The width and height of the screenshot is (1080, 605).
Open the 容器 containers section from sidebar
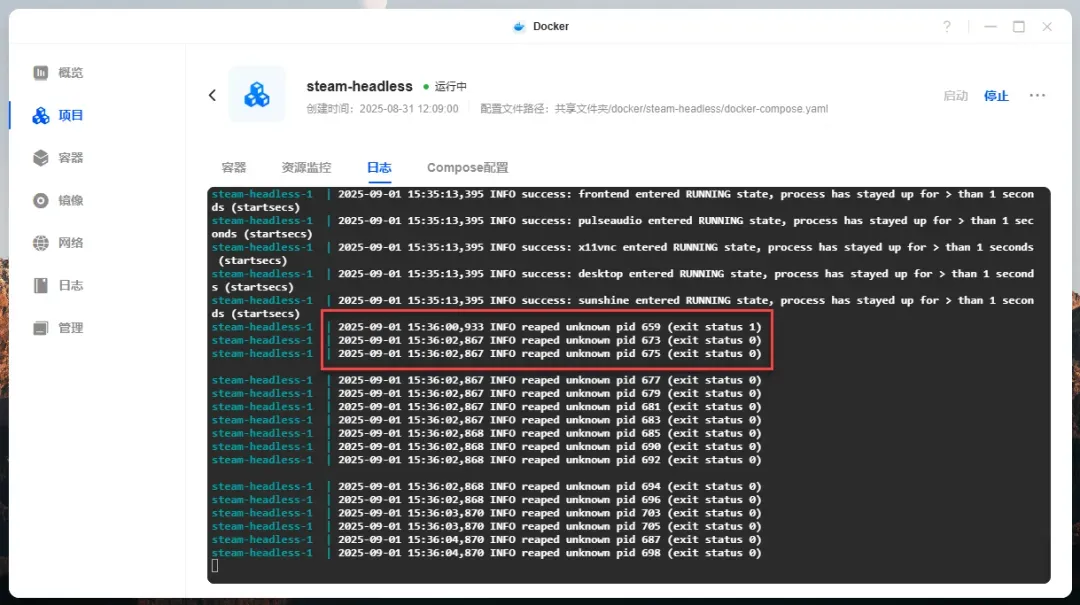tap(57, 157)
